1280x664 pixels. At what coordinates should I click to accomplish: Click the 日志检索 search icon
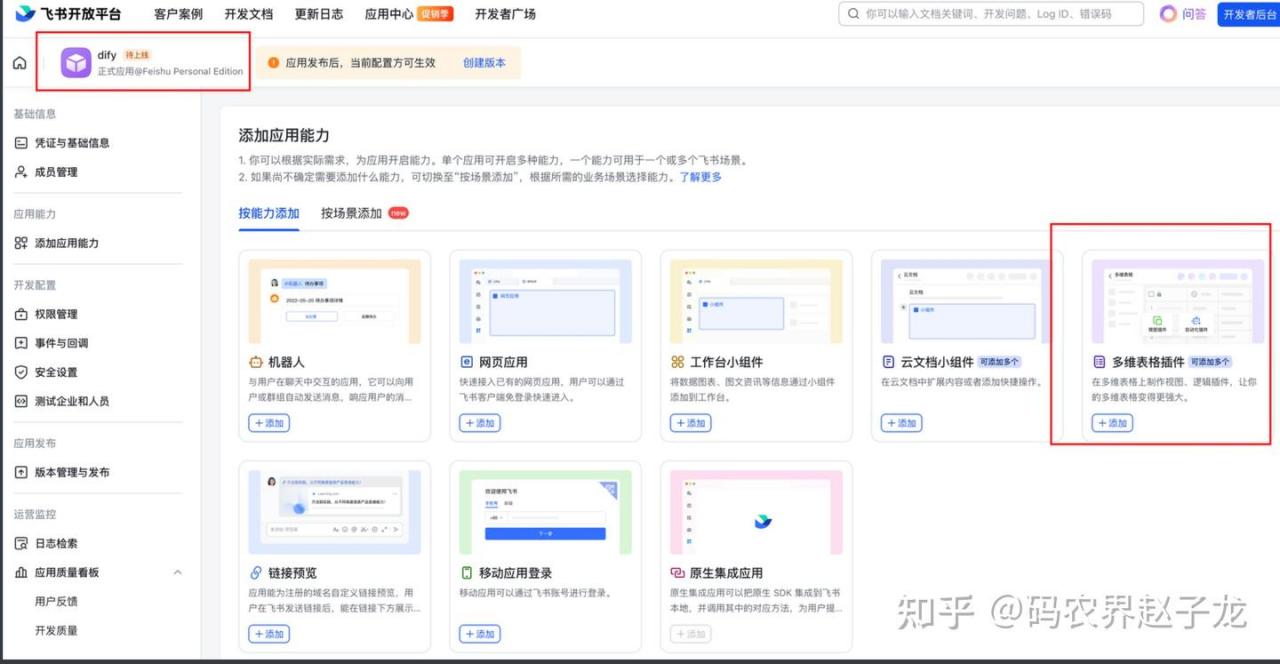pos(21,543)
